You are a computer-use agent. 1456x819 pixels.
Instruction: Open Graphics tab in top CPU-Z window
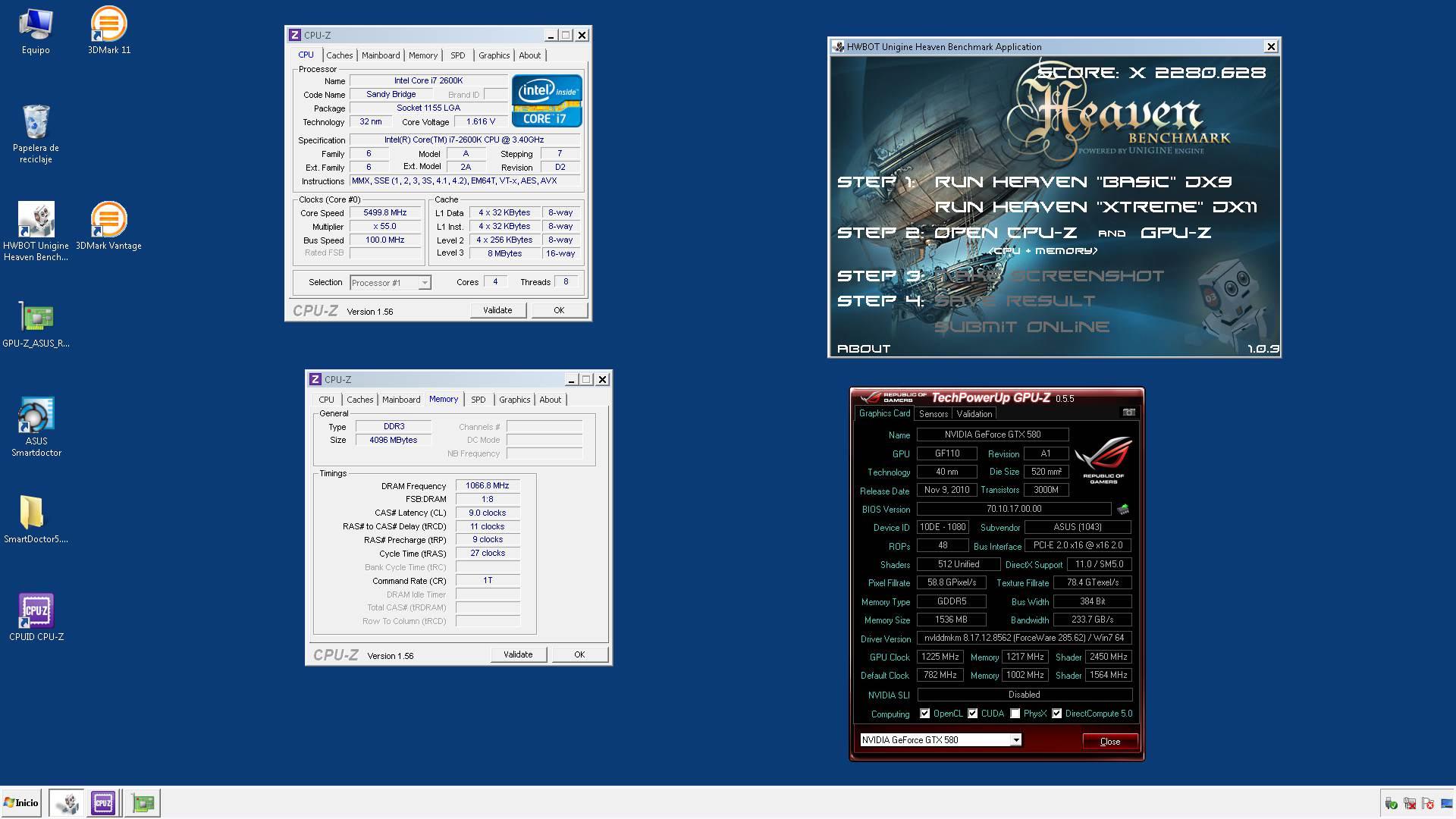point(494,55)
